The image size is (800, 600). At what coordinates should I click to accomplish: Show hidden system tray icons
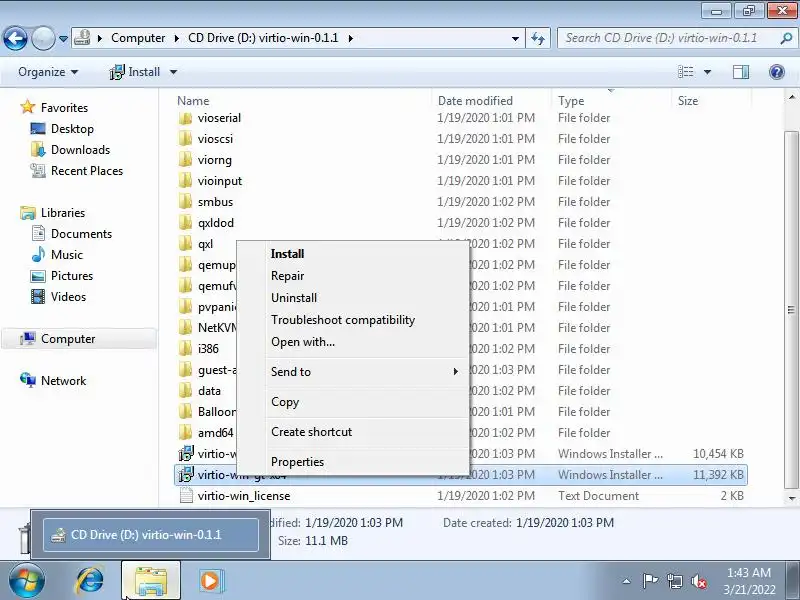pos(626,581)
